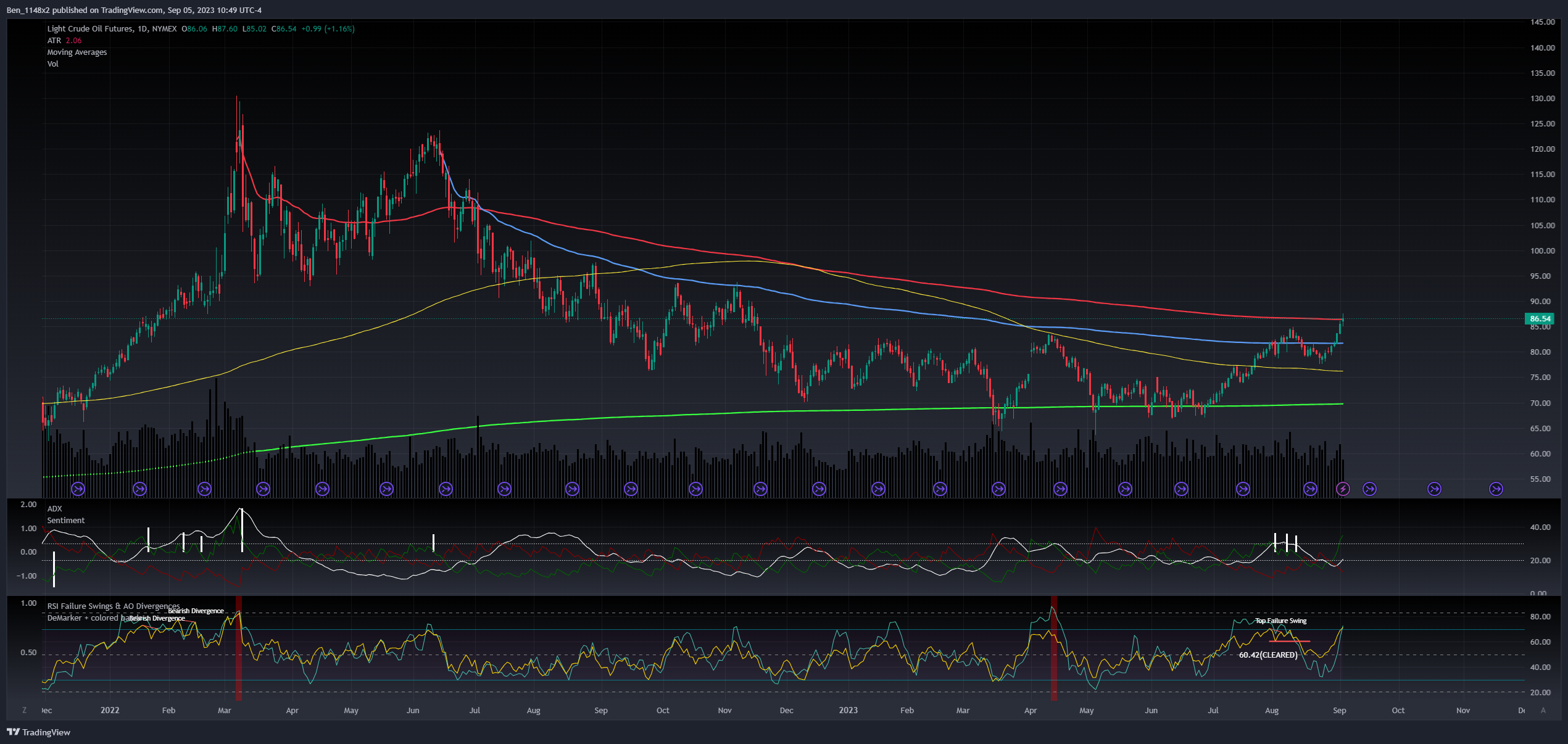Click the 145.00 price axis label
This screenshot has height=744, width=1568.
[1543, 22]
